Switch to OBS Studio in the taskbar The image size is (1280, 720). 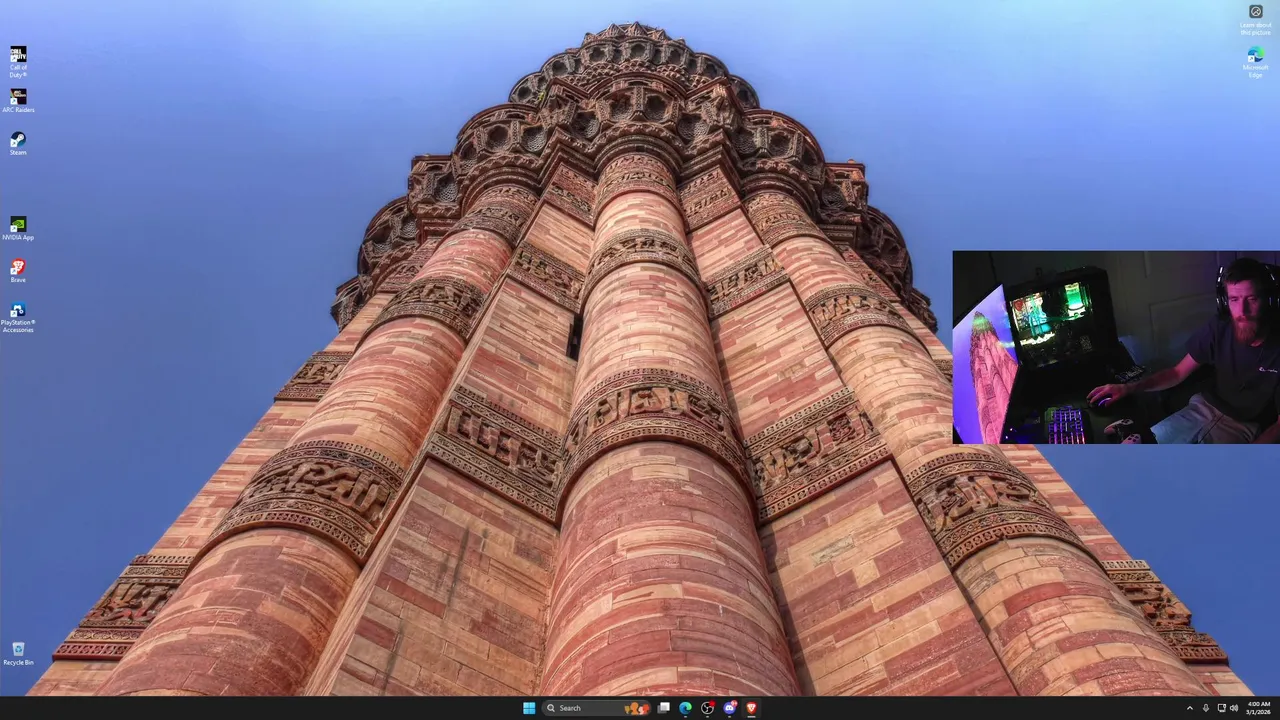707,708
